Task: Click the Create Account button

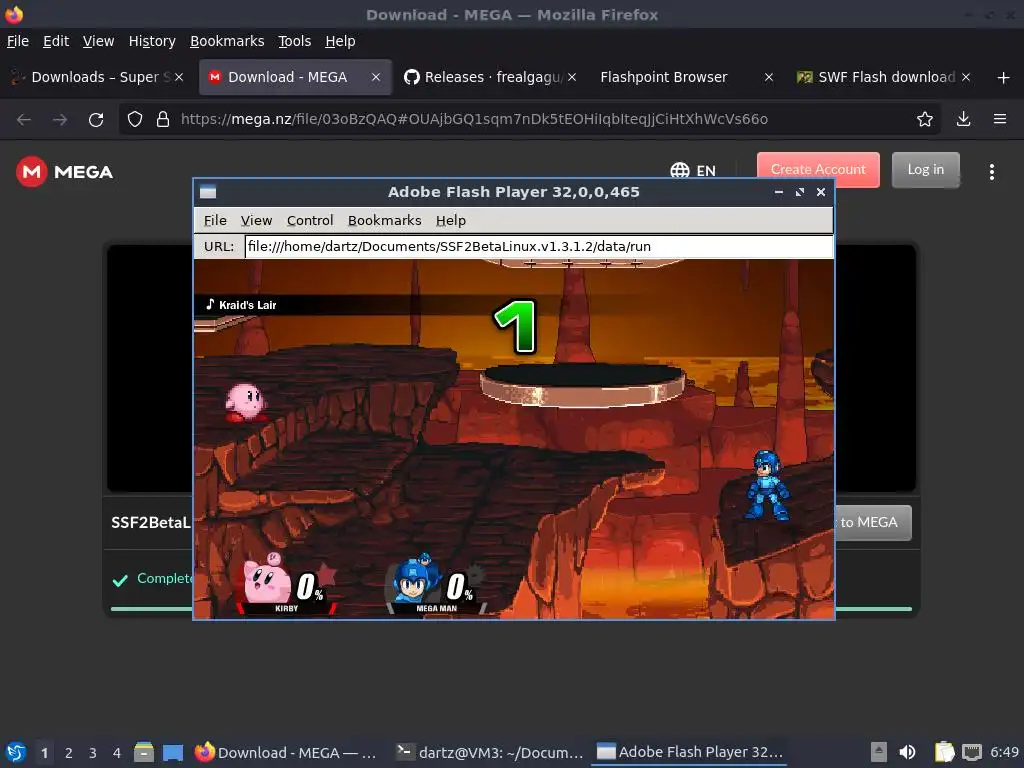Action: pyautogui.click(x=818, y=170)
